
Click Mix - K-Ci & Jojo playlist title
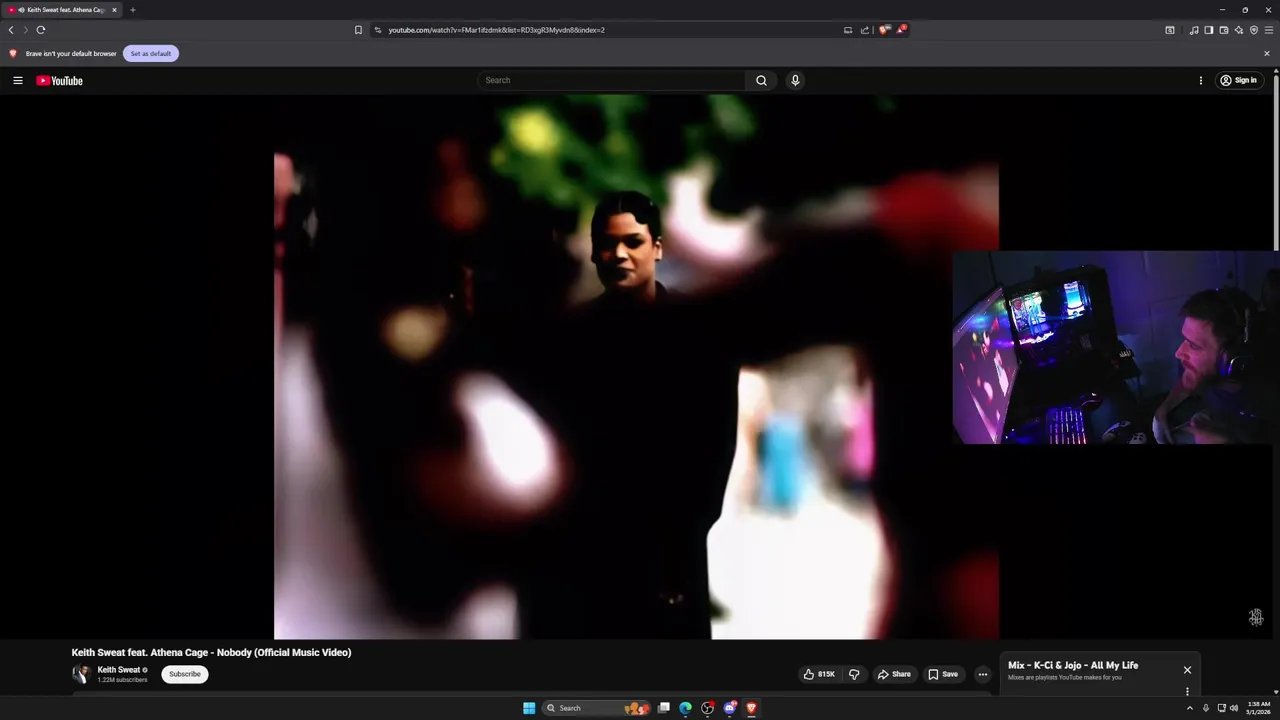pyautogui.click(x=1073, y=665)
